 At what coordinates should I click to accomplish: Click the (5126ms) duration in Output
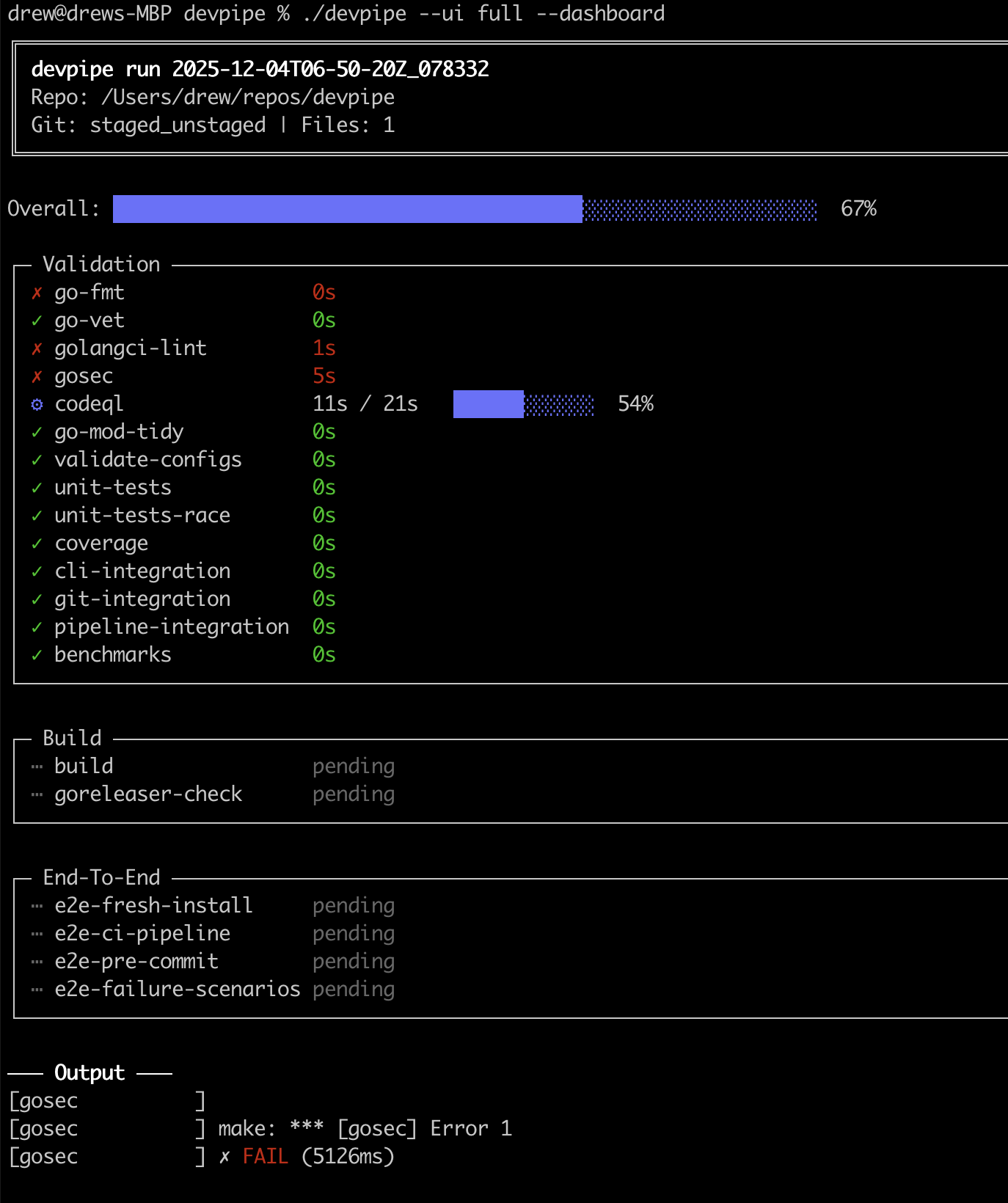click(x=348, y=1157)
